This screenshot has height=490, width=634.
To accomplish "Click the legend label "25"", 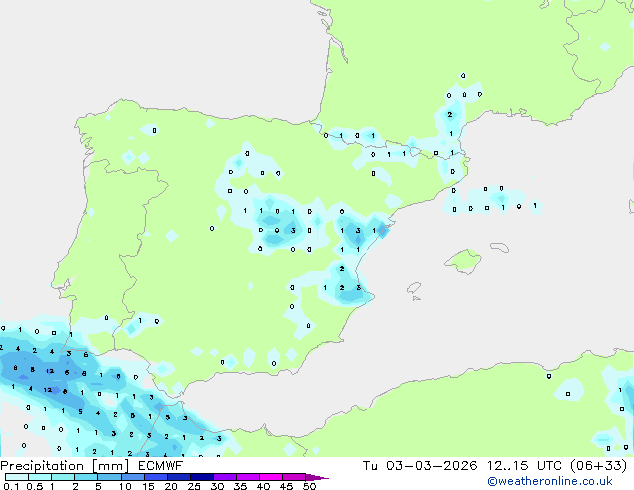I will [x=194, y=486].
